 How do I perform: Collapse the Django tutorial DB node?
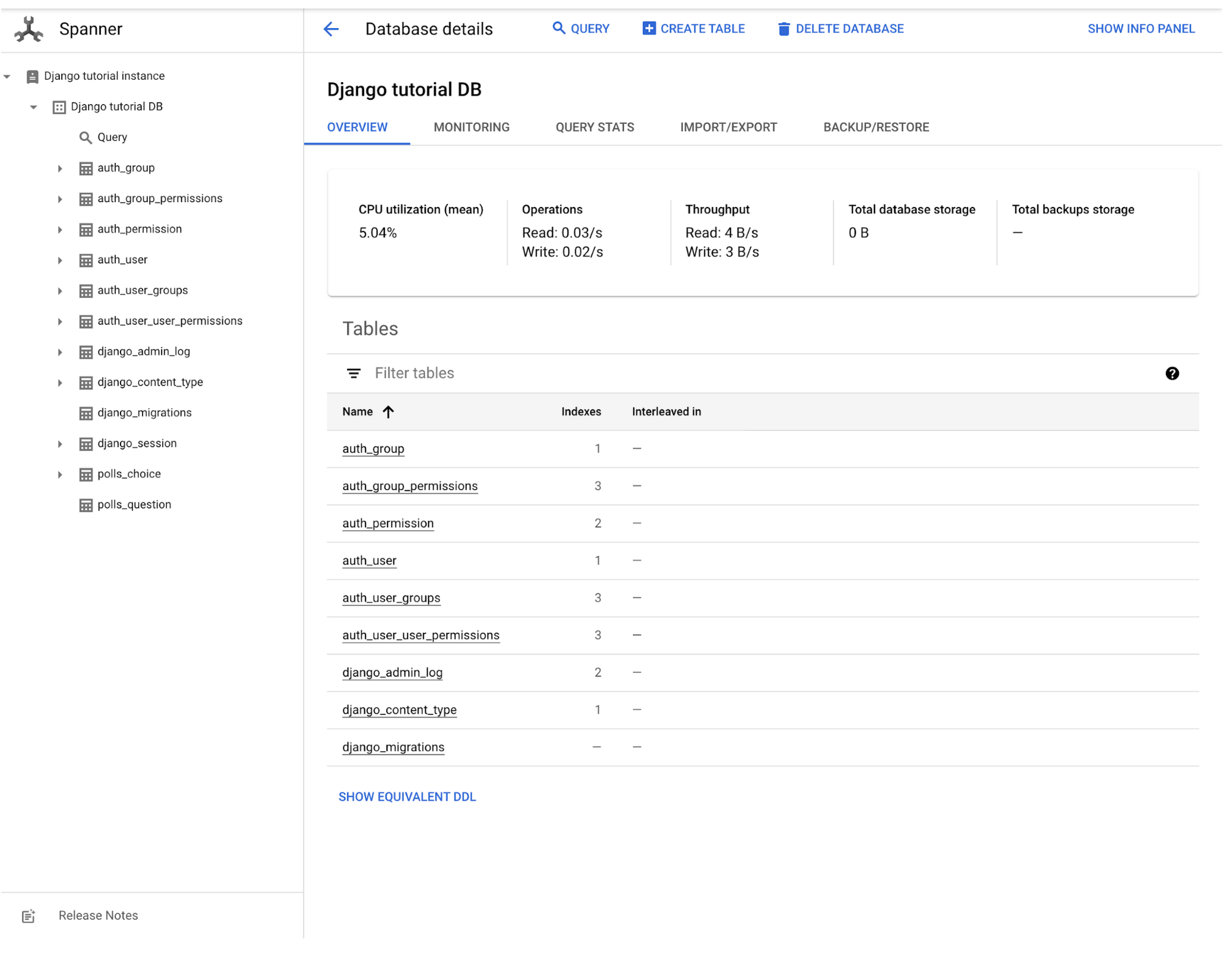[x=34, y=107]
